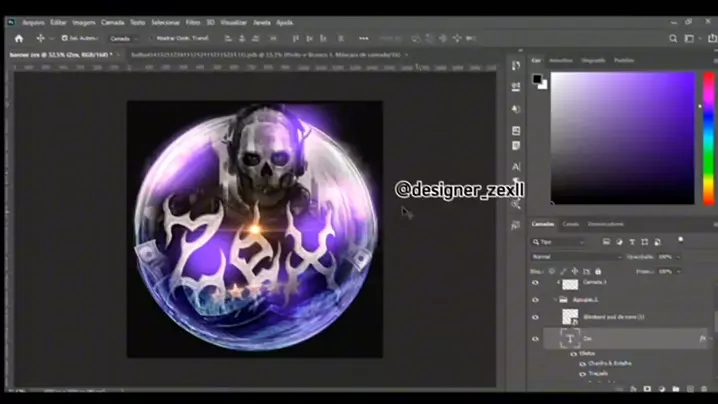Hide the Zex text layer

(535, 339)
